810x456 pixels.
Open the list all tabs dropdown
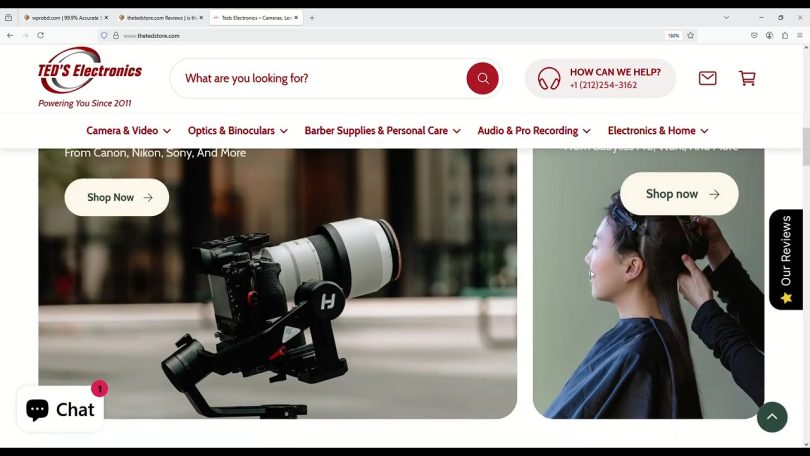tap(726, 18)
